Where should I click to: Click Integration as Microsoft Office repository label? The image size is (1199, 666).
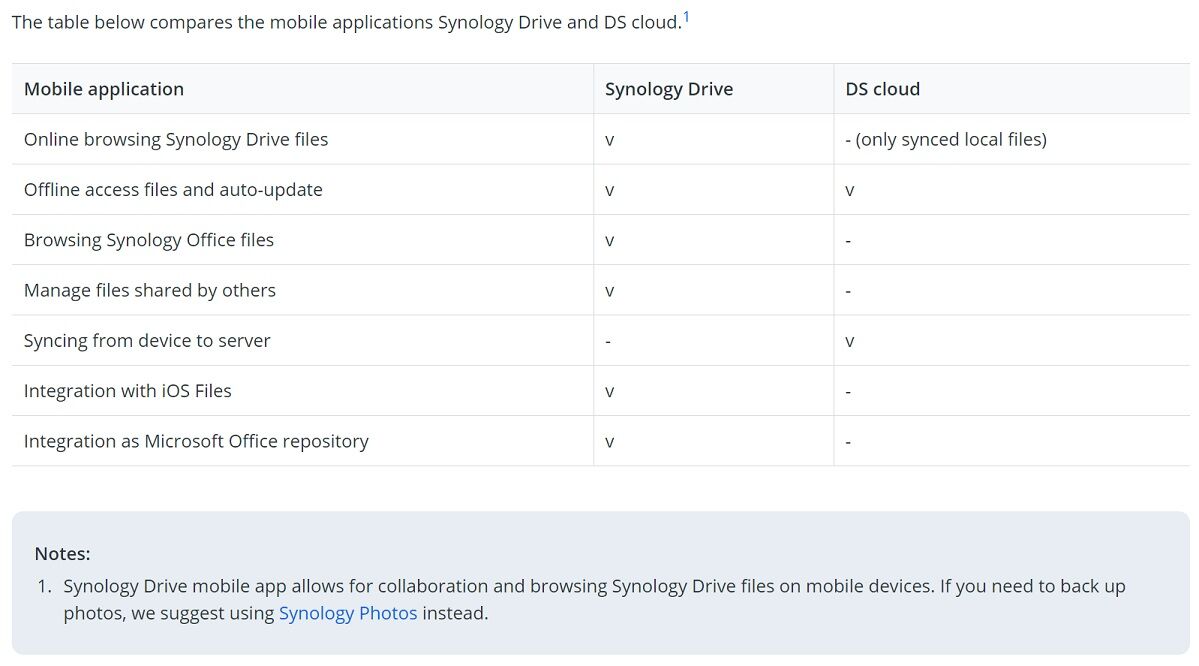point(197,441)
